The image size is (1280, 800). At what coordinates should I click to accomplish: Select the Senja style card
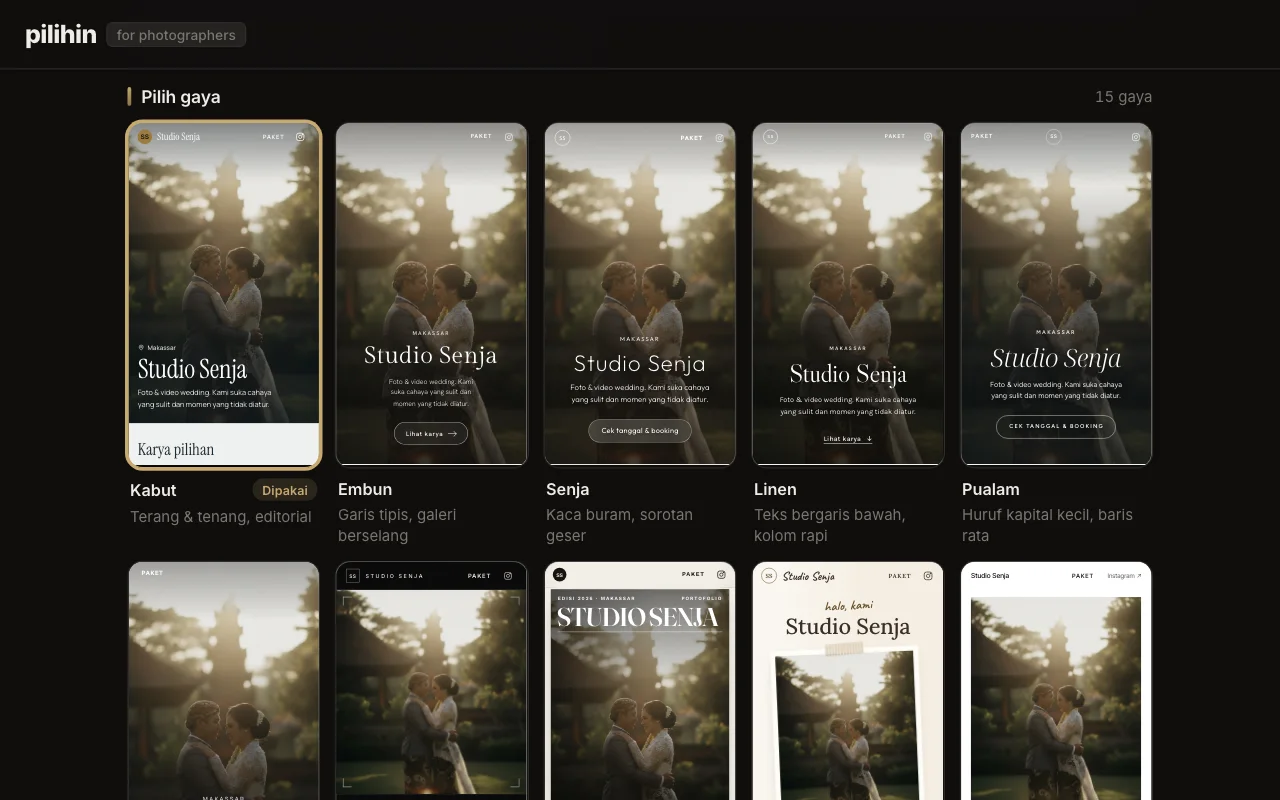coord(640,294)
